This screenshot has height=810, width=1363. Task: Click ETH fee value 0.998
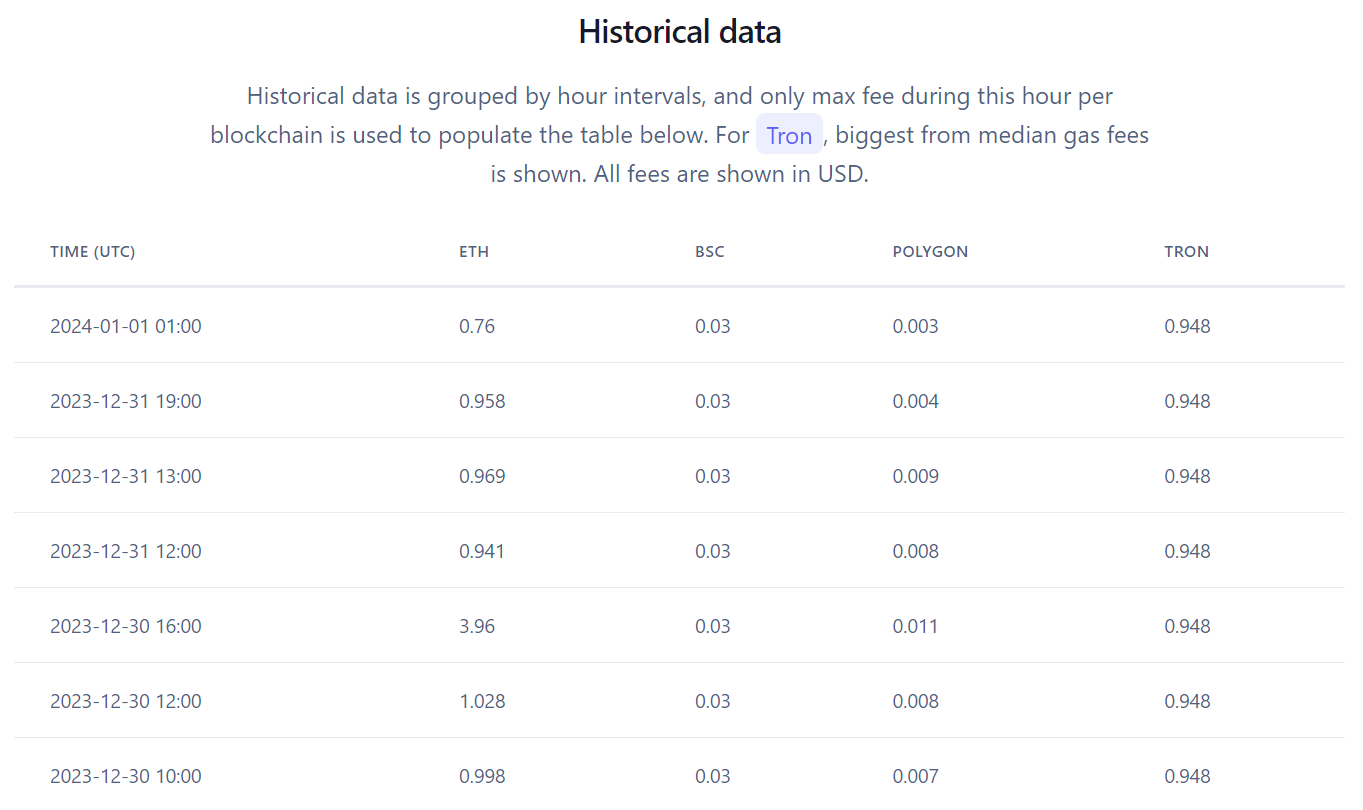482,776
